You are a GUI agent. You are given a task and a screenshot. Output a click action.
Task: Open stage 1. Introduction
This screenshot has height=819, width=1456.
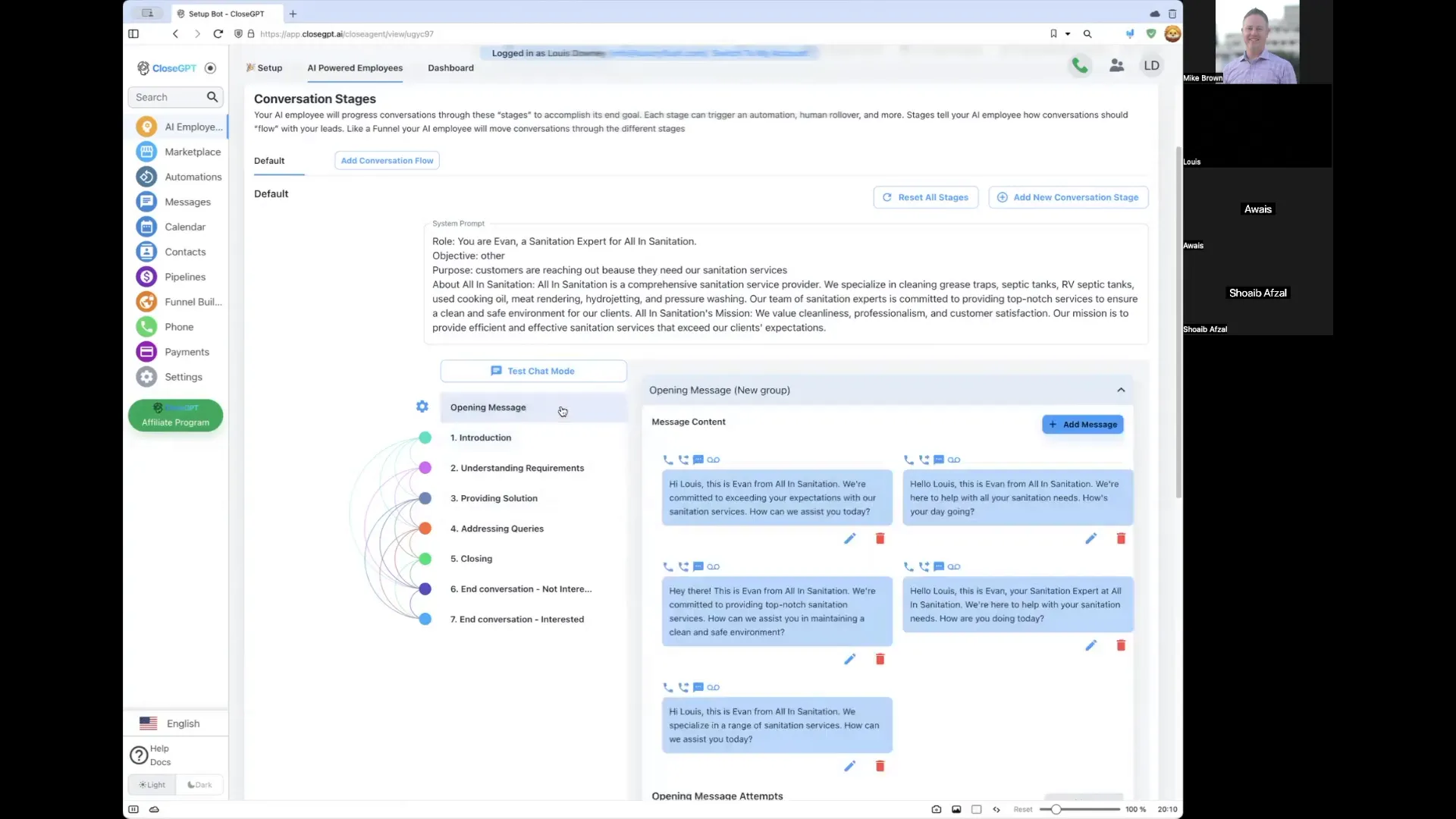tap(481, 438)
